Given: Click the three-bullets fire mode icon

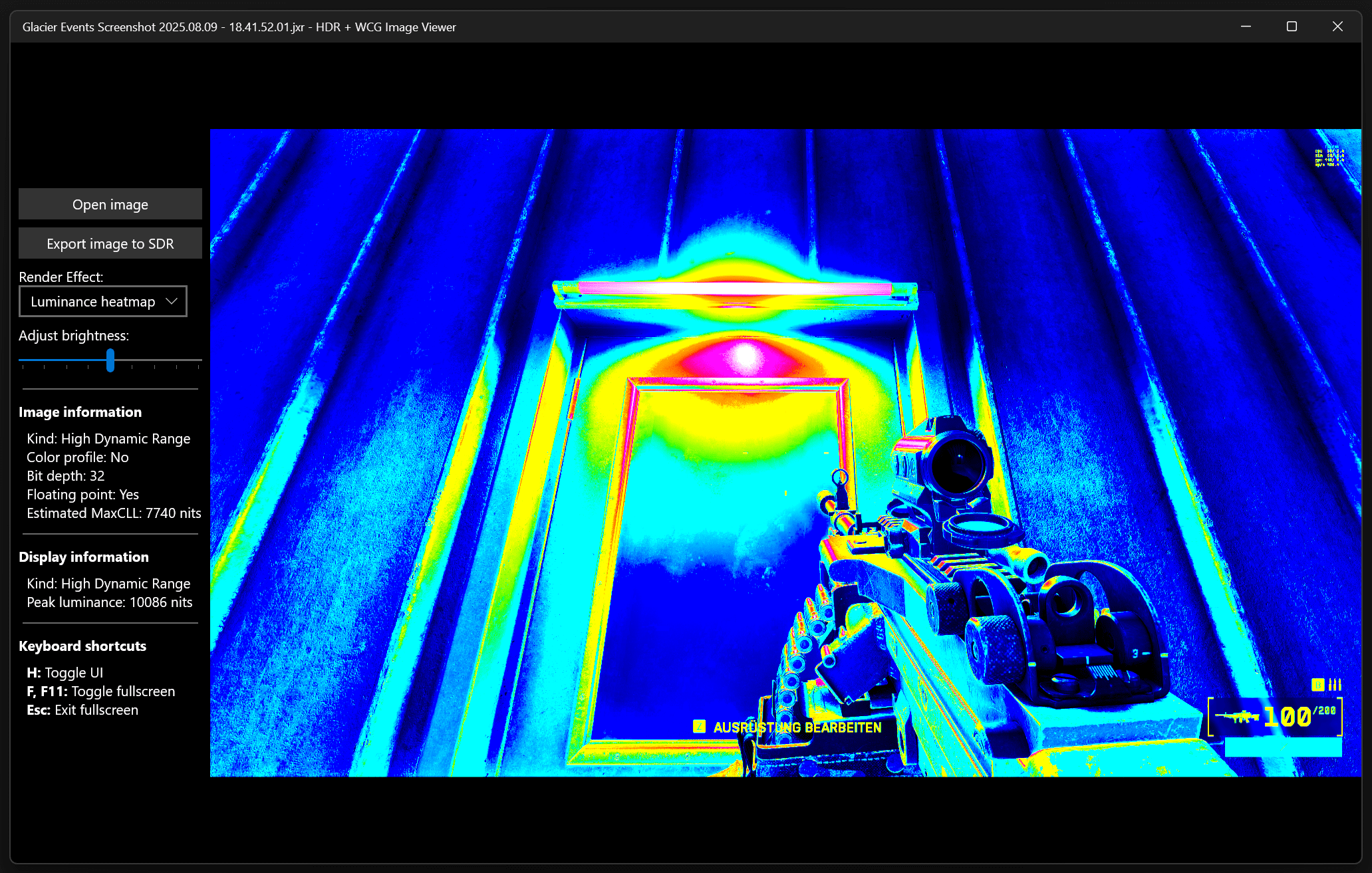Looking at the screenshot, I should click(x=1335, y=685).
